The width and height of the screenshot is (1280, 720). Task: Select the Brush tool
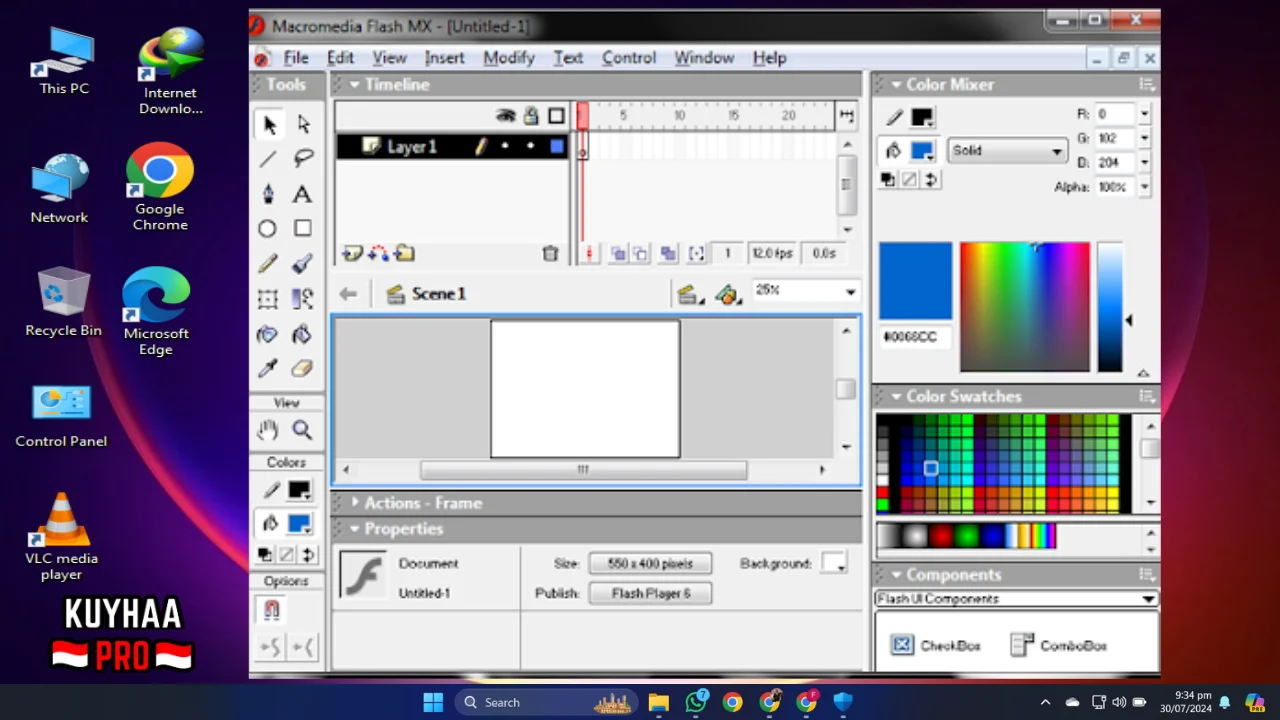point(303,264)
